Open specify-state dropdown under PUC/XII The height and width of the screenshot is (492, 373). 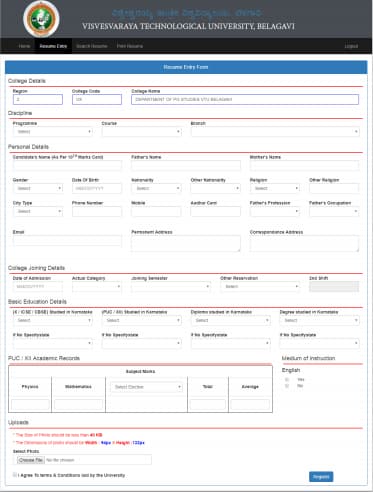coord(142,343)
